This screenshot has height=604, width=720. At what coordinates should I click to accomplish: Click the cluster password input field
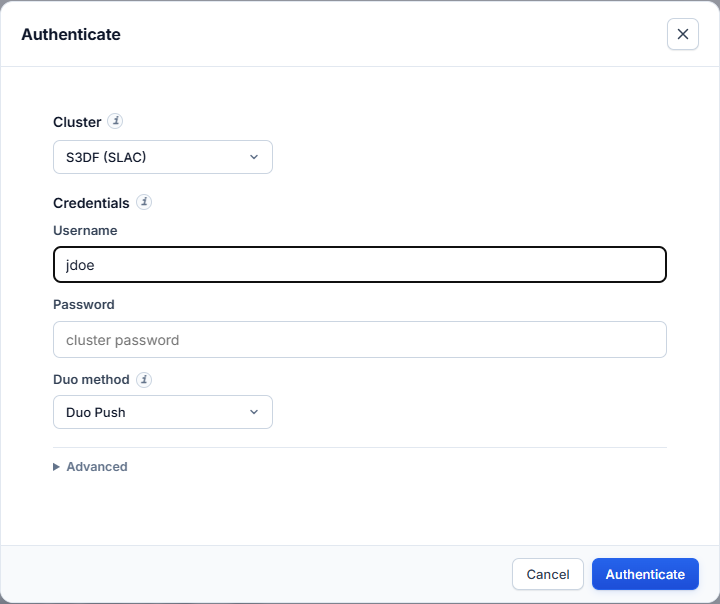pos(360,339)
